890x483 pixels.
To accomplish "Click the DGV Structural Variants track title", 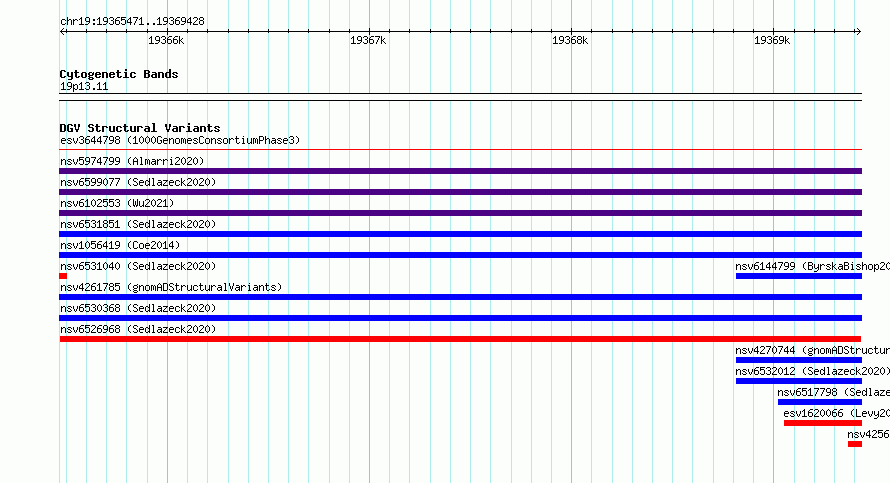I will coord(140,128).
